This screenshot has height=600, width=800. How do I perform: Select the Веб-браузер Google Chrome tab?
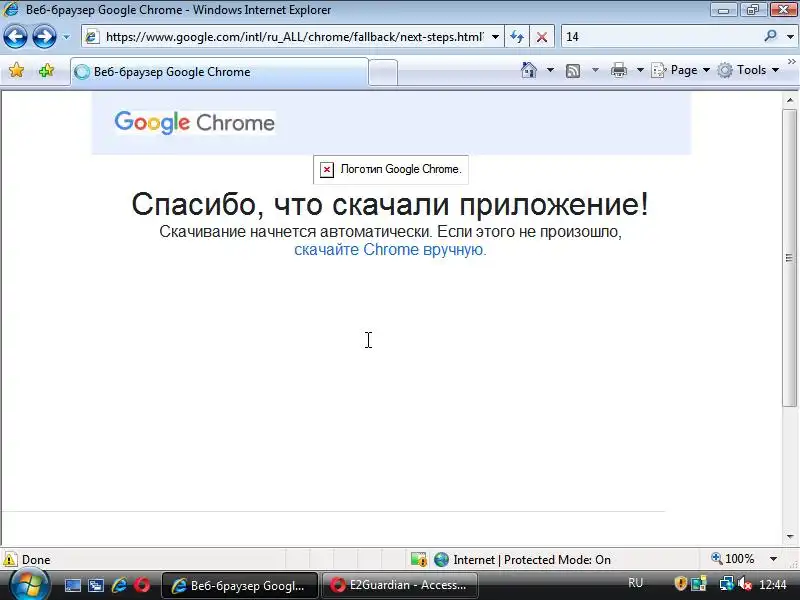coord(219,72)
